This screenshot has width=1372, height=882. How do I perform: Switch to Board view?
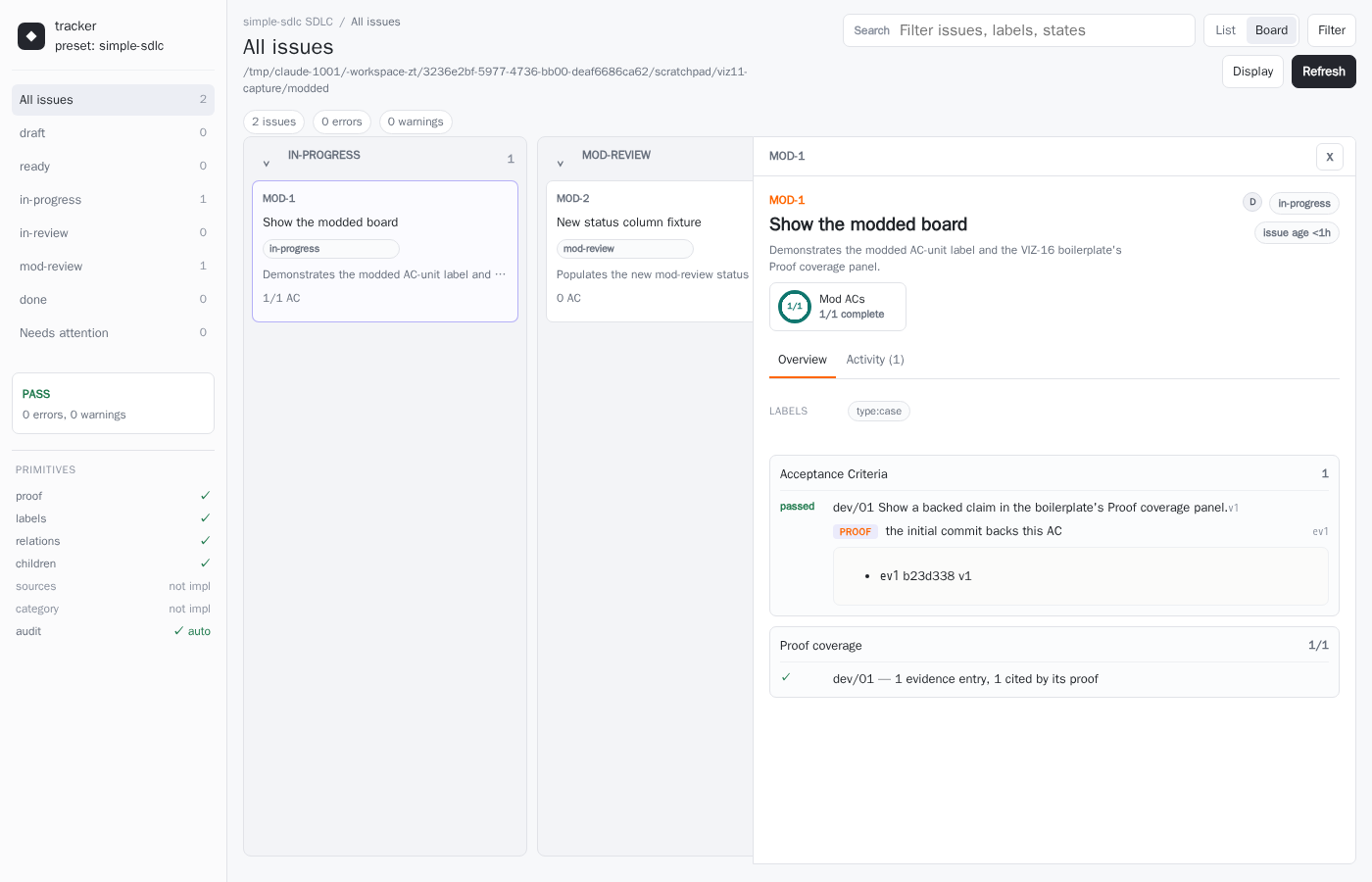tap(1271, 30)
